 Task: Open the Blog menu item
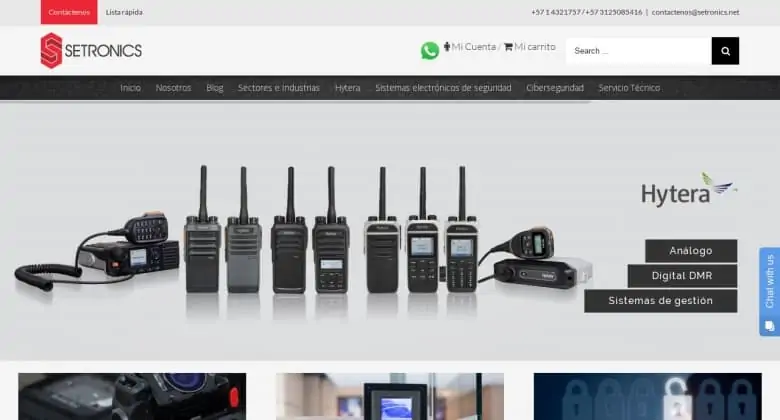click(214, 88)
